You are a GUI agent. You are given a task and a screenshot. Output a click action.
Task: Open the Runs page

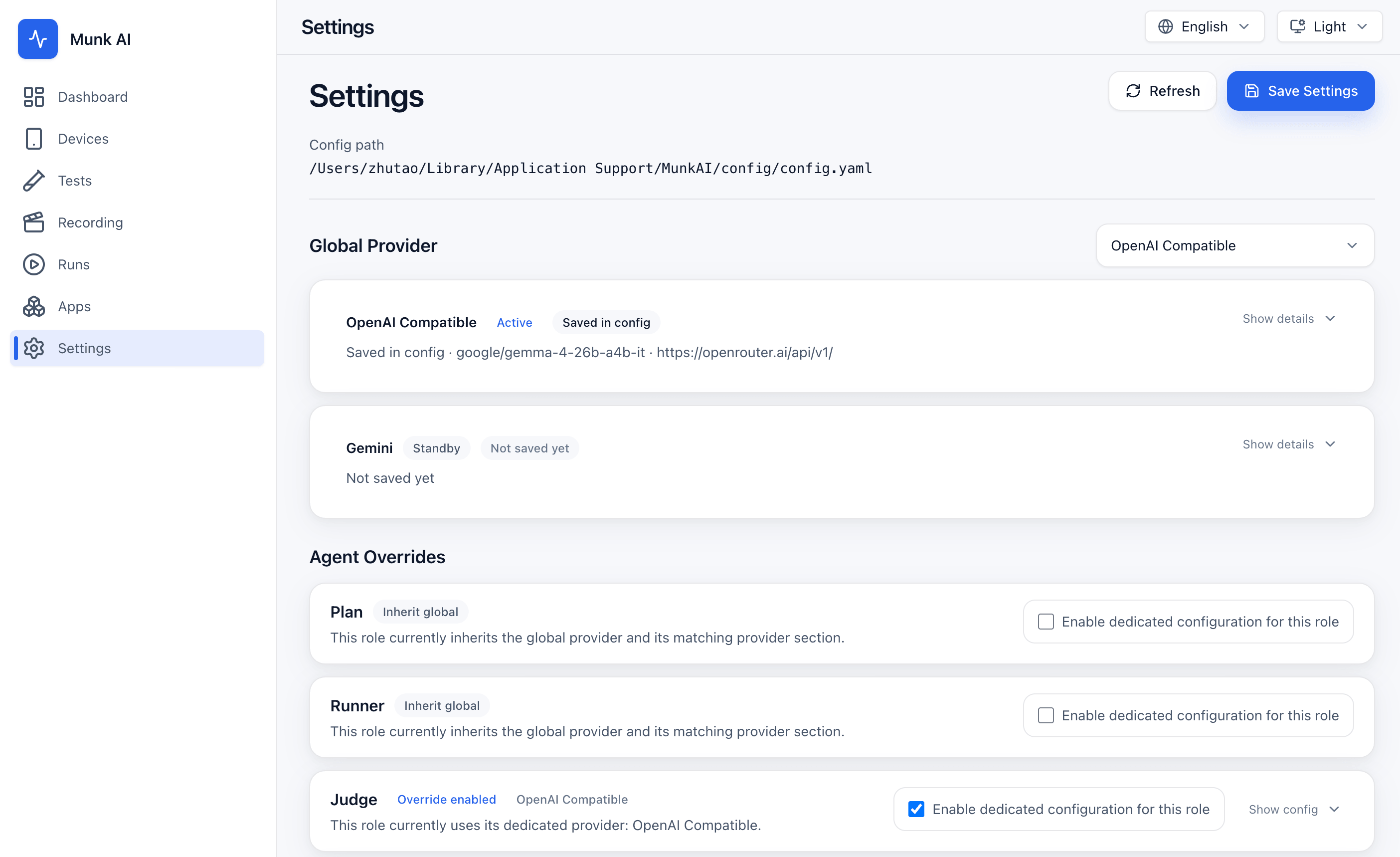[137, 264]
